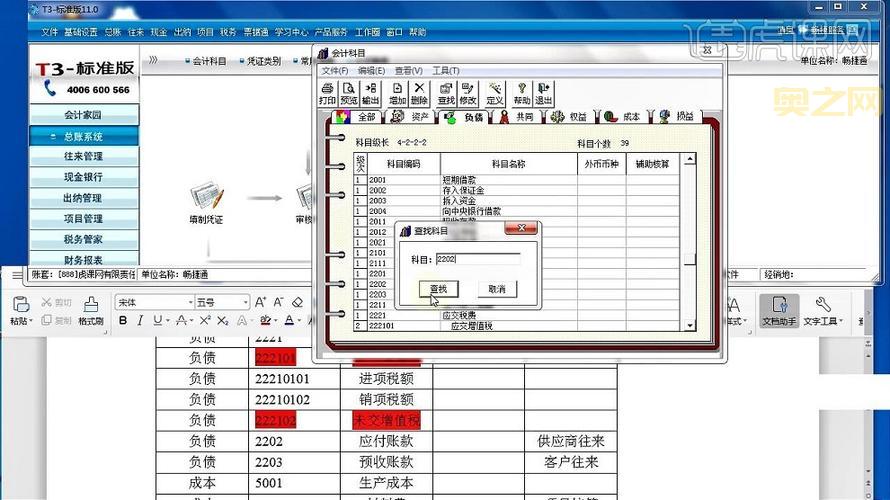Open 编辑(E) menu in 会计科目 window
This screenshot has width=890, height=500.
pyautogui.click(x=371, y=71)
